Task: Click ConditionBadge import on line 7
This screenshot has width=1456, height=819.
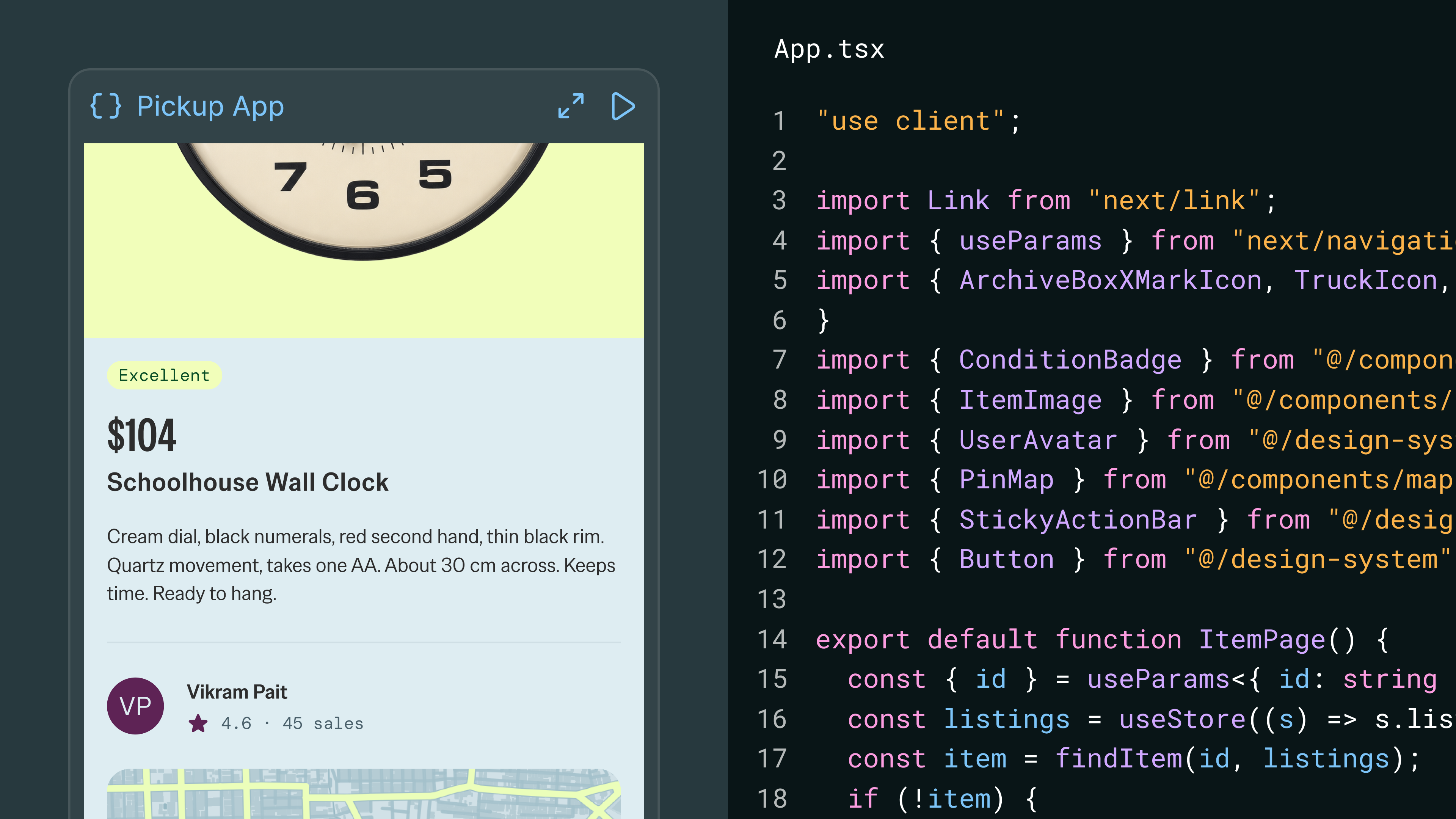Action: click(x=1070, y=360)
